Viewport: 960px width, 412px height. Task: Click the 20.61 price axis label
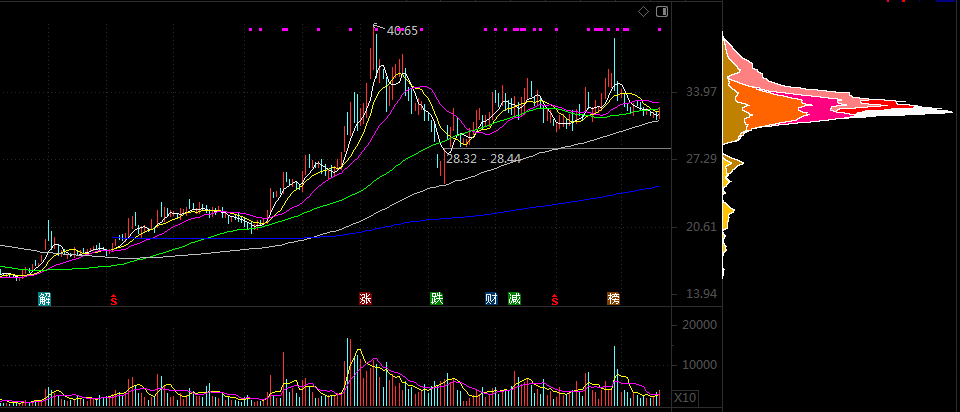pyautogui.click(x=702, y=227)
